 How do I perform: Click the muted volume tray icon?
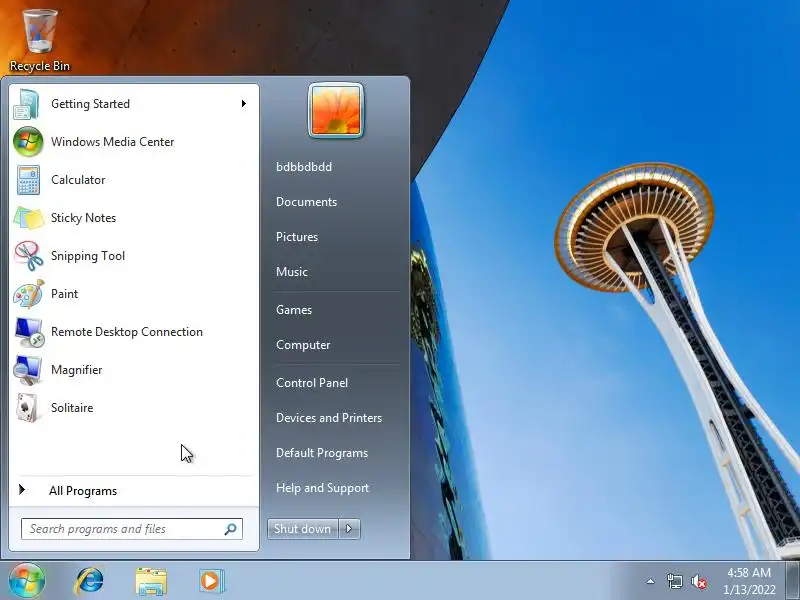point(699,582)
